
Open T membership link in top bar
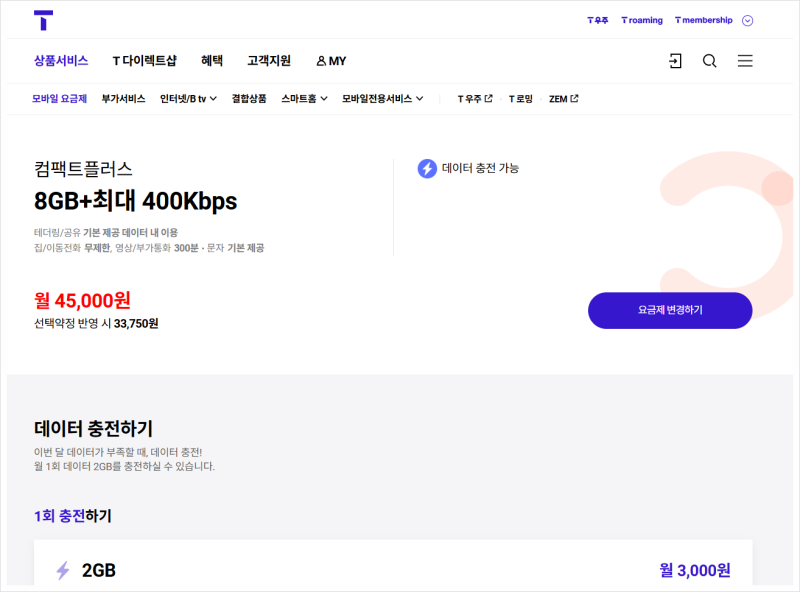tap(704, 20)
